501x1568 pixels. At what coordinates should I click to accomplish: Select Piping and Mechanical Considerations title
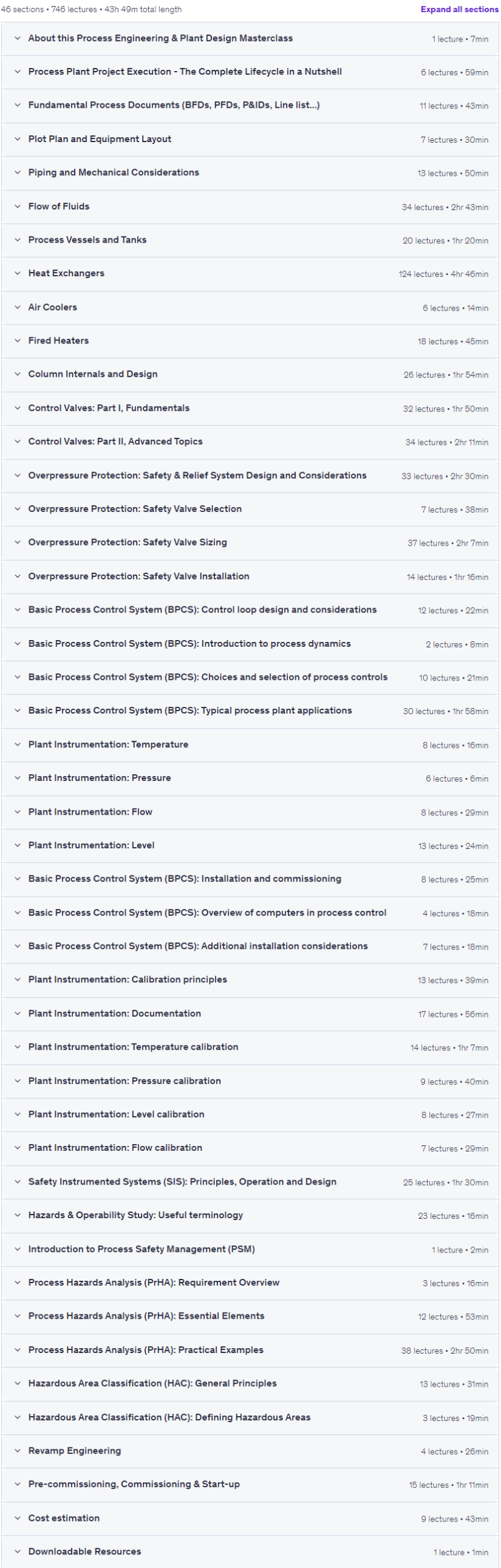click(x=113, y=173)
